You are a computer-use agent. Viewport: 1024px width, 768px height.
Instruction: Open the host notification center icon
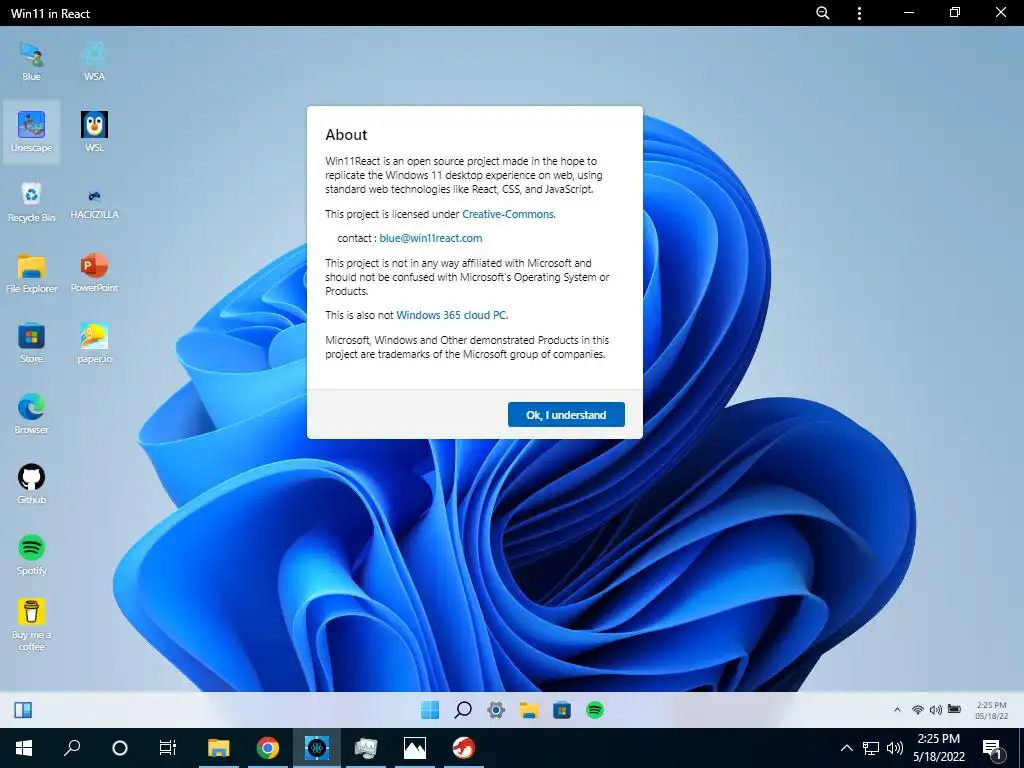click(993, 749)
